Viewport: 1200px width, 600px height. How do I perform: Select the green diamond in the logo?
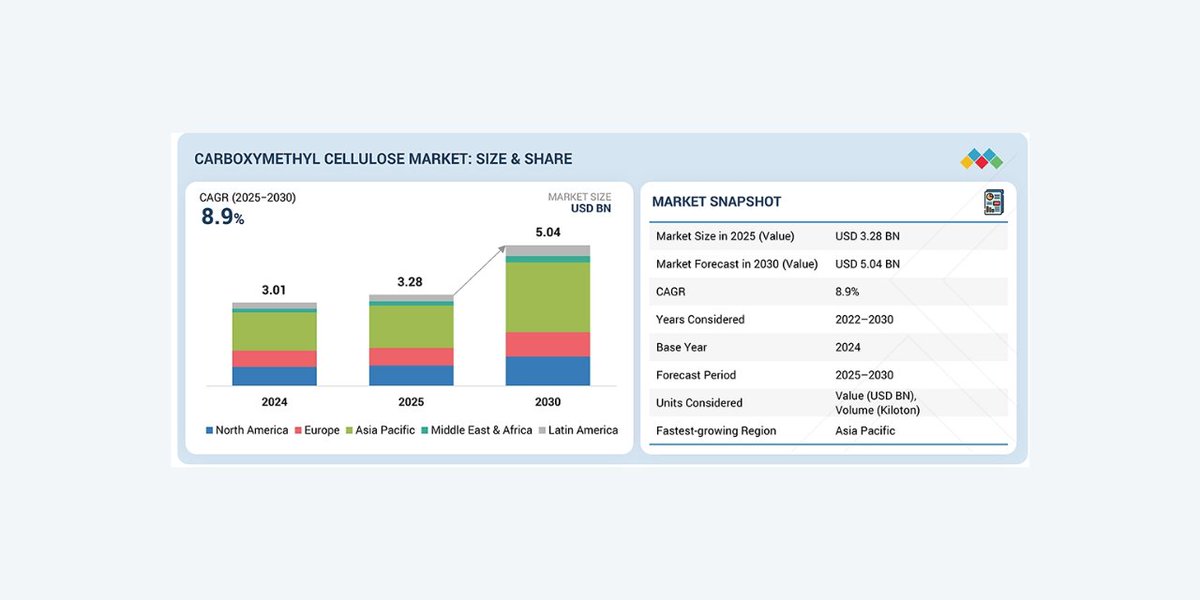(x=998, y=162)
